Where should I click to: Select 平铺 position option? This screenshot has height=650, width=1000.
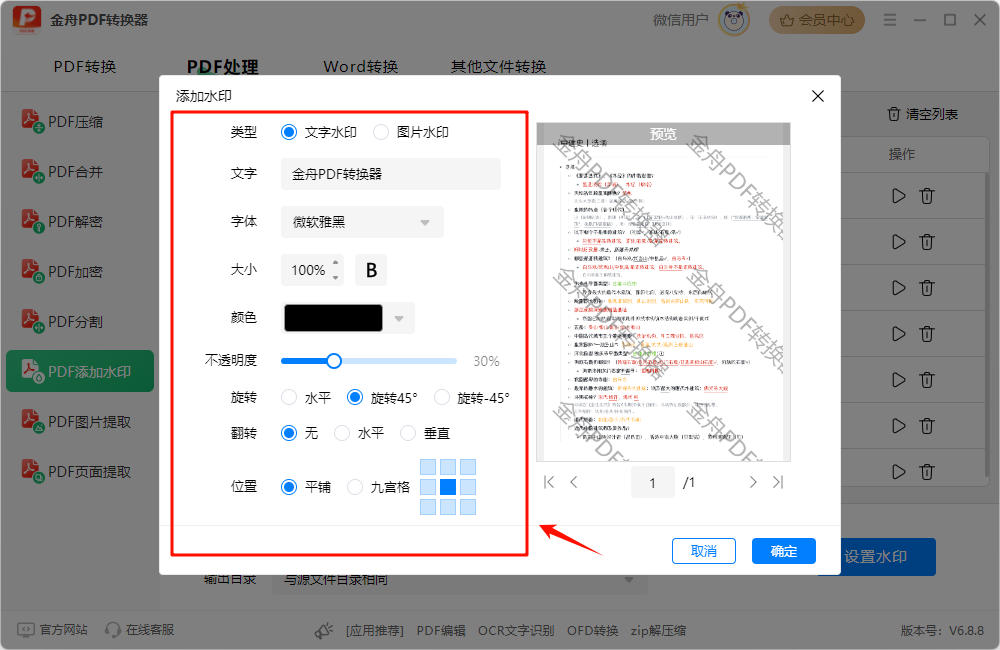(x=289, y=487)
